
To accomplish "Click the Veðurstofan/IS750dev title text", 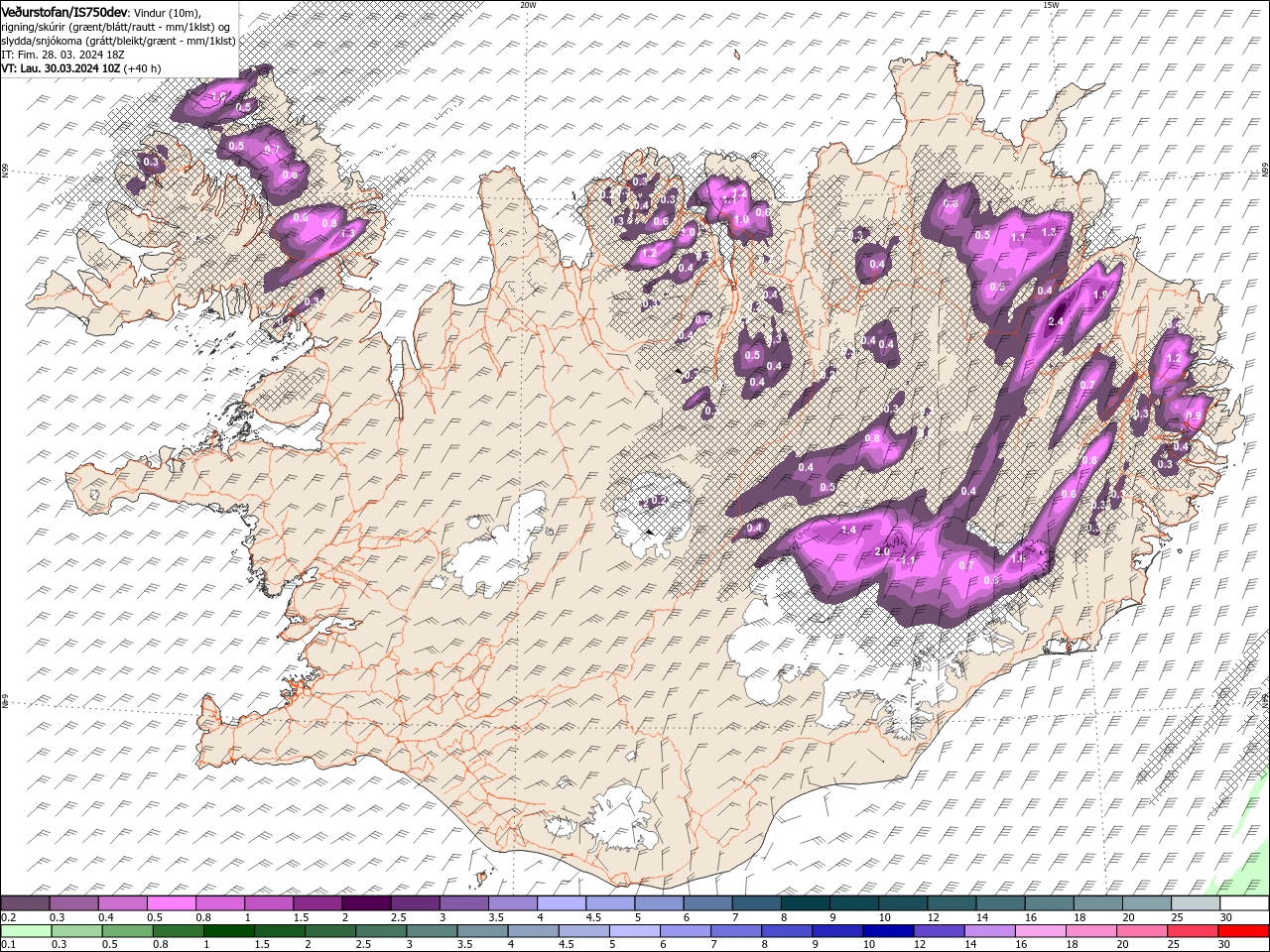I will point(64,11).
